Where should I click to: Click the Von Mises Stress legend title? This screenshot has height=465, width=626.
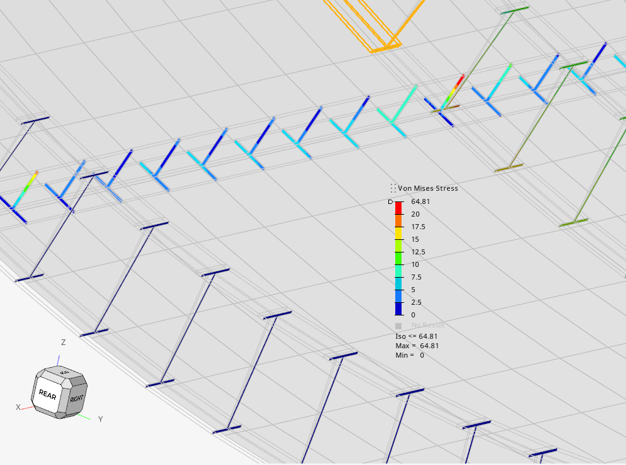pyautogui.click(x=428, y=188)
